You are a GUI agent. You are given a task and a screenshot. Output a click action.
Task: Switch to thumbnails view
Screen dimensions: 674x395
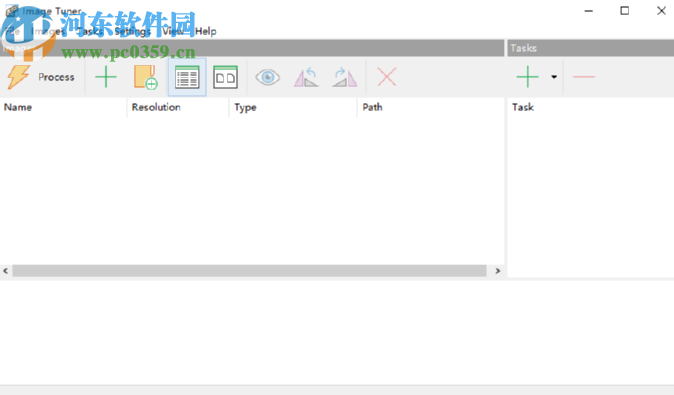coord(225,77)
